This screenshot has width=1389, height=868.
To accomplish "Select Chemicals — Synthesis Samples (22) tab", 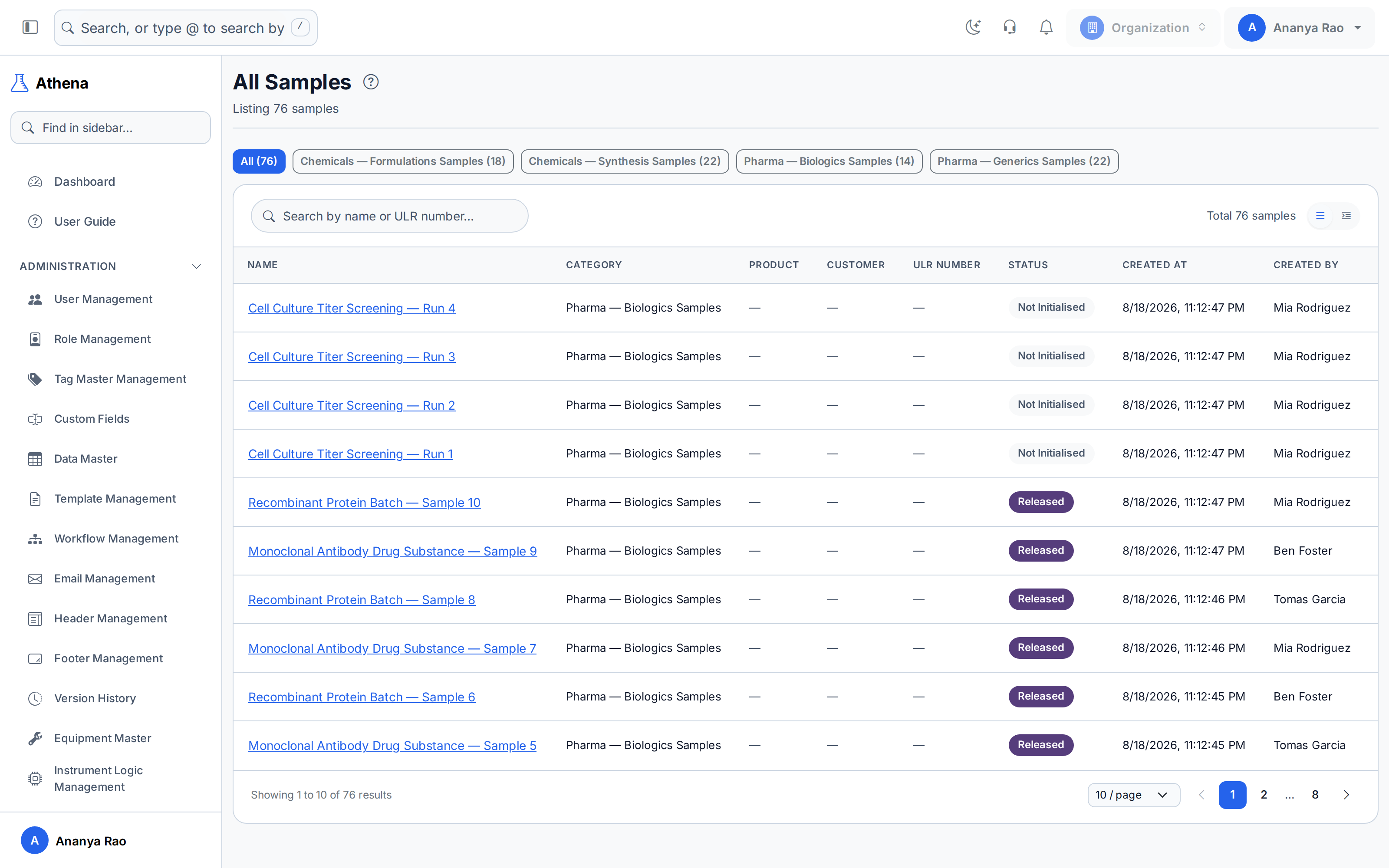I will pyautogui.click(x=625, y=161).
